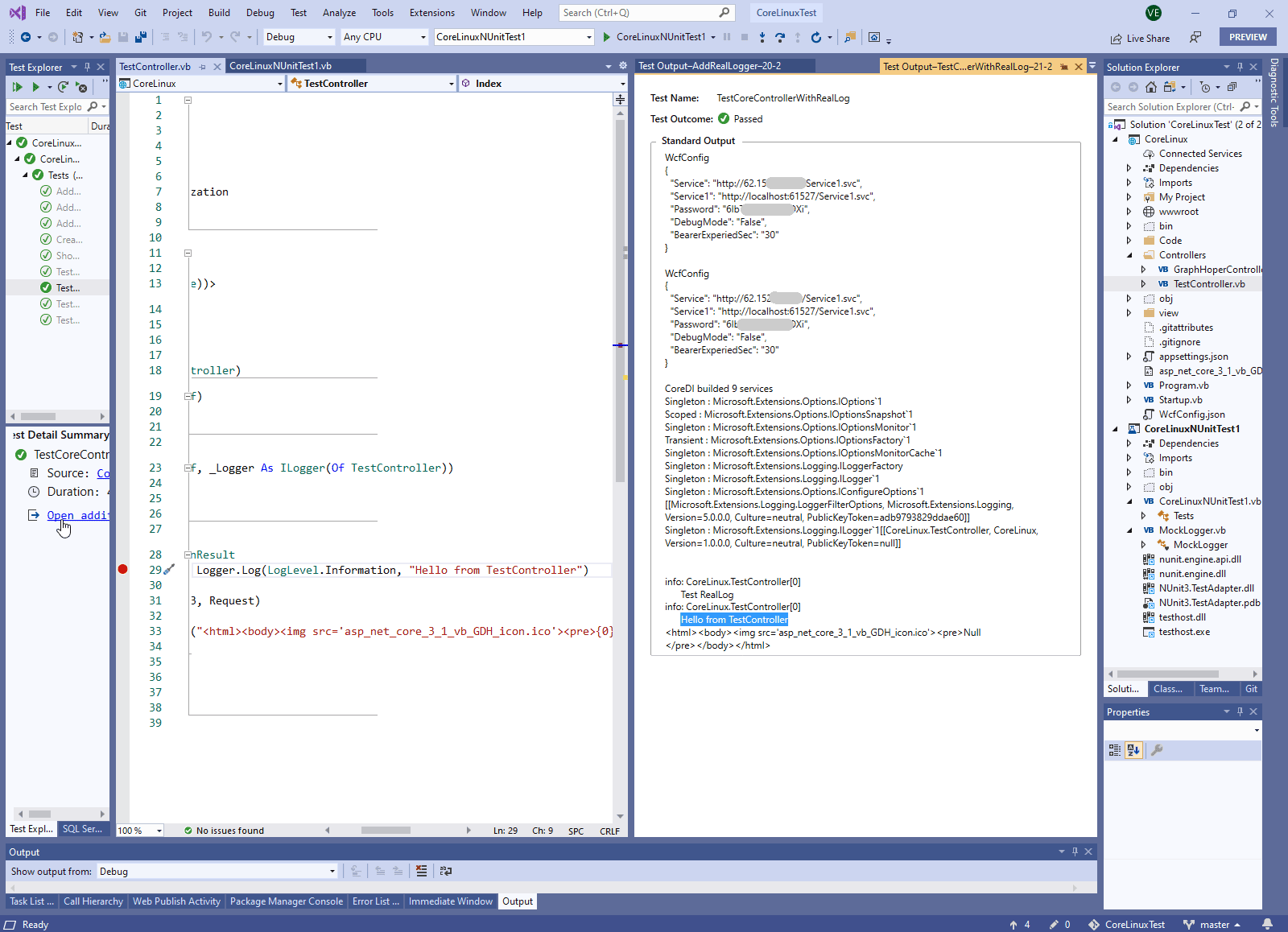Open the Show output from dropdown
This screenshot has width=1288, height=932.
point(217,872)
